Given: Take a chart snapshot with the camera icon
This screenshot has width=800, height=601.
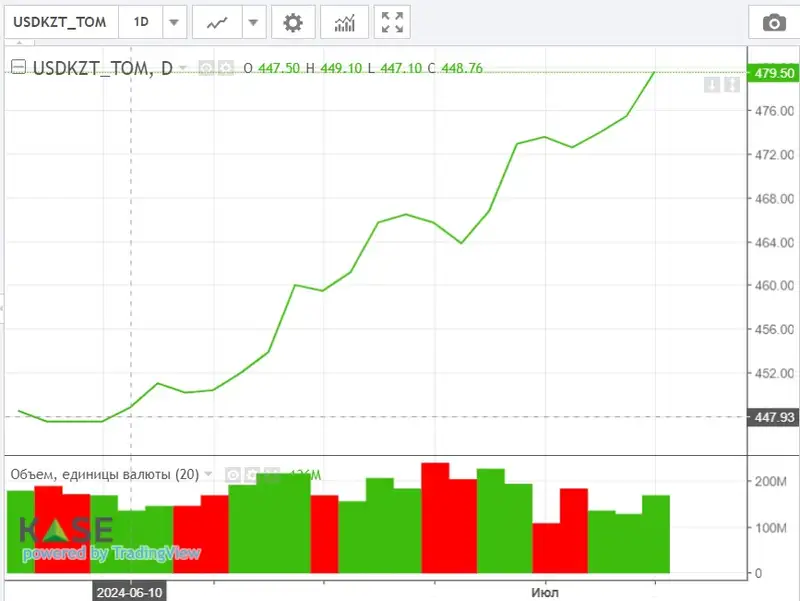Looking at the screenshot, I should click(773, 22).
